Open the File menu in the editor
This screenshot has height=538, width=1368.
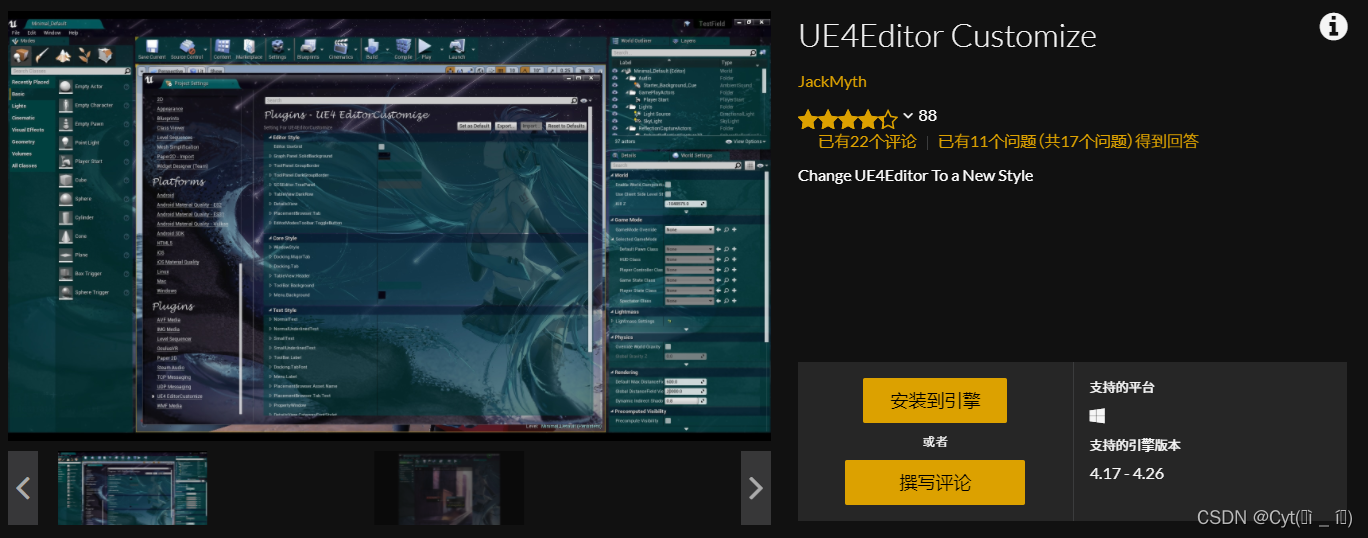15,33
